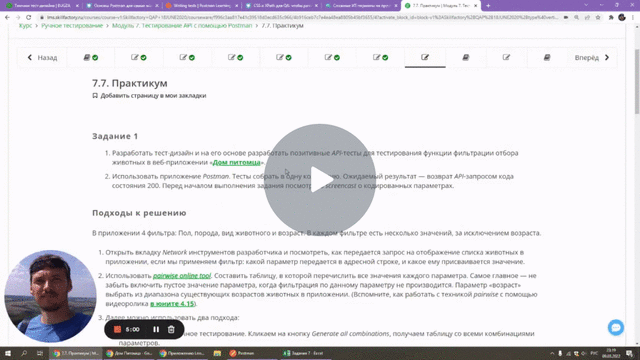Image resolution: width=640 pixels, height=360 pixels.
Task: Open the pairwise online tool link
Action: coord(182,276)
